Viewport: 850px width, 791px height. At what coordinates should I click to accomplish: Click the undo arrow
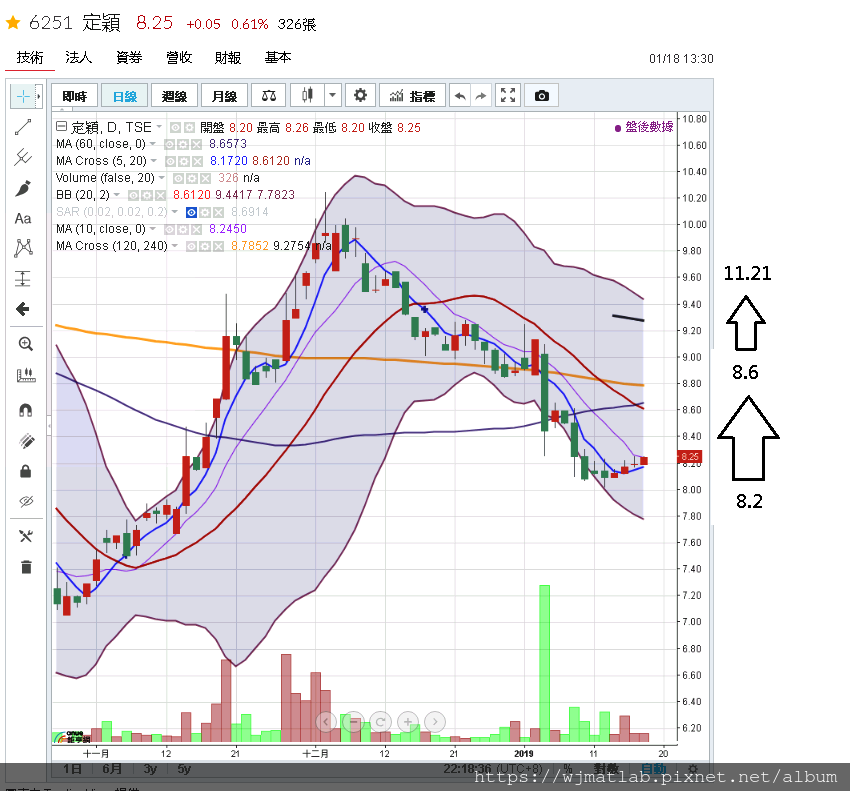click(460, 96)
